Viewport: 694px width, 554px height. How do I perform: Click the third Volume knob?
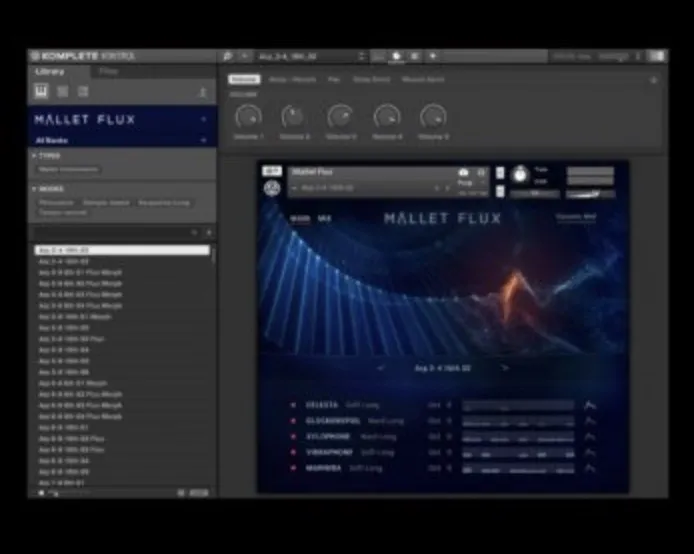340,117
